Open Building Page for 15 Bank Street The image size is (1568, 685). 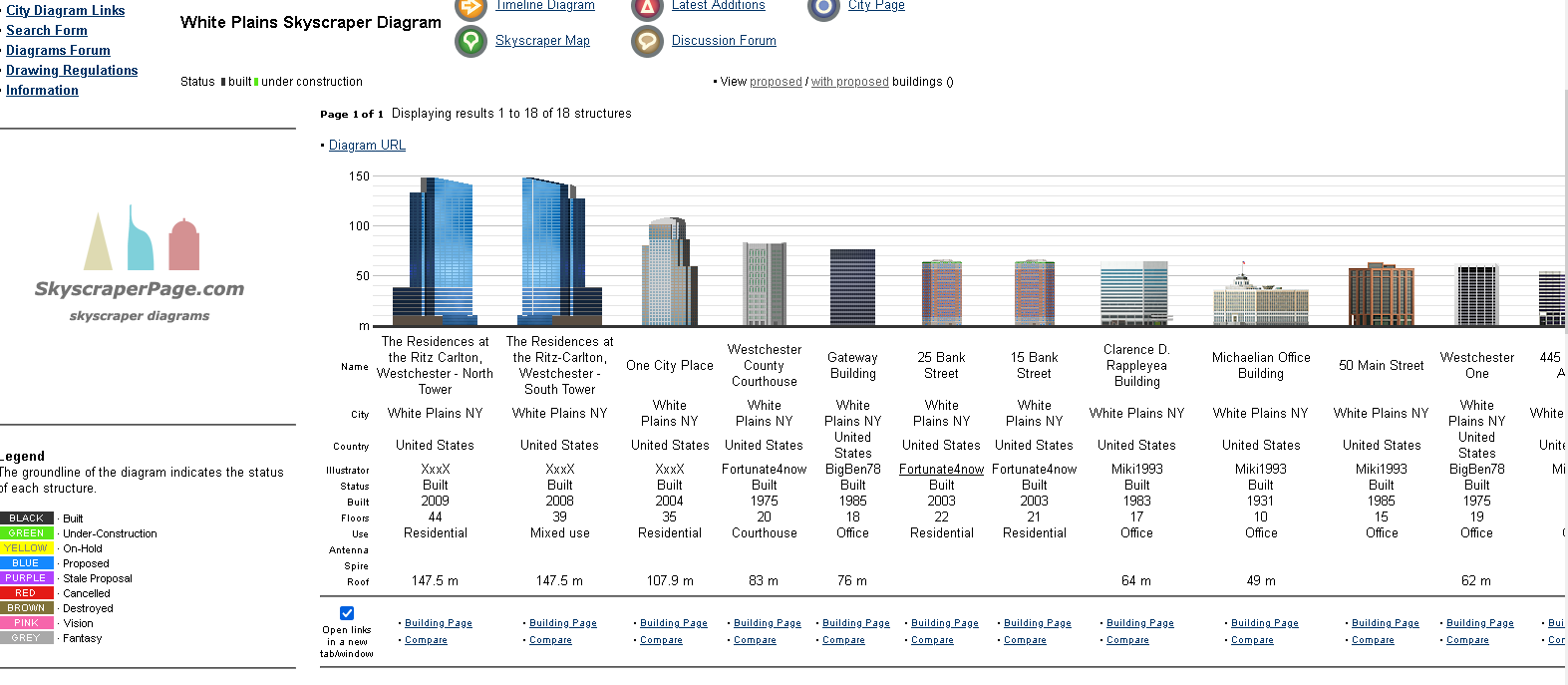(1038, 623)
